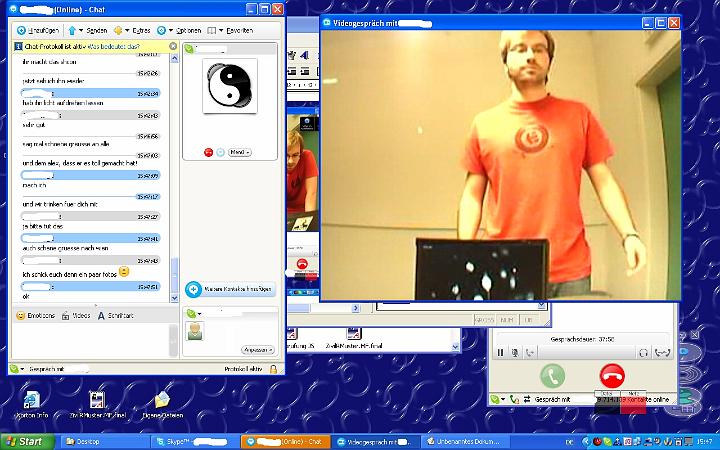Open the Extras dropdown arrow
720x450 pixels.
coord(127,31)
